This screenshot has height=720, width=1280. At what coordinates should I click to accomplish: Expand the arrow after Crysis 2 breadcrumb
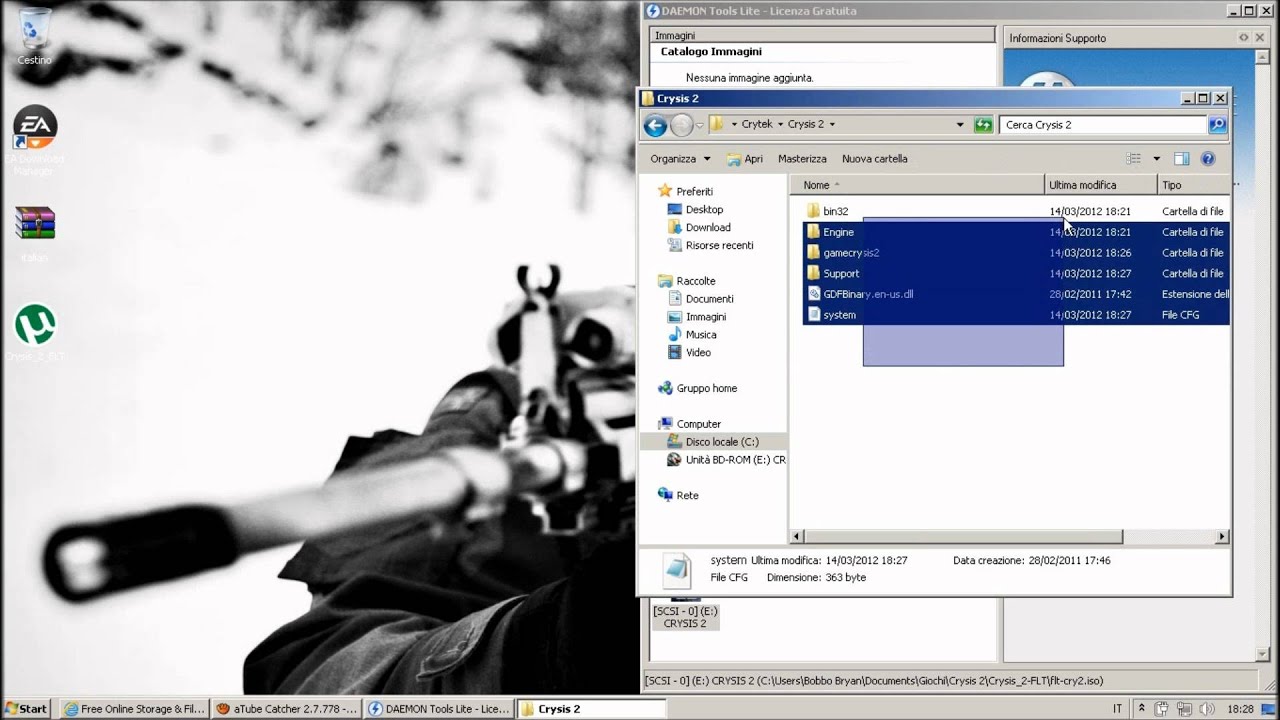point(832,125)
